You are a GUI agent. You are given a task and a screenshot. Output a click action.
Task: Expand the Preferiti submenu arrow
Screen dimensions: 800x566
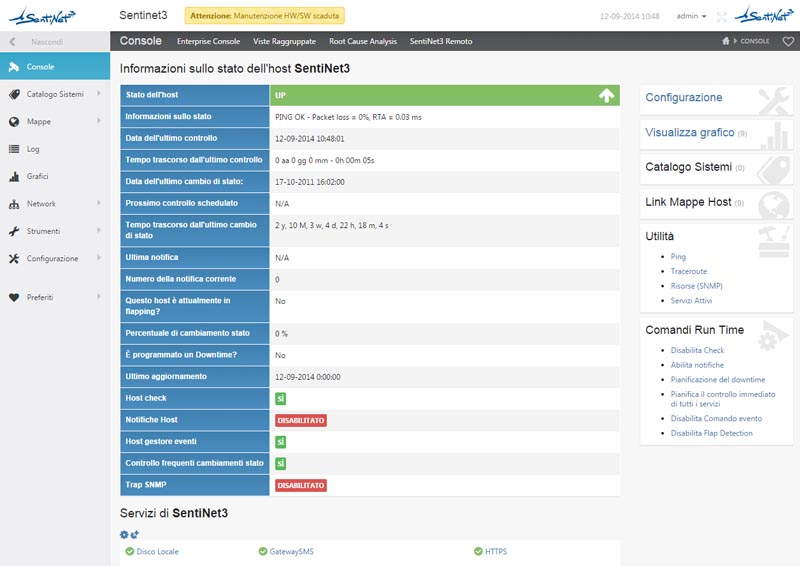[98, 297]
